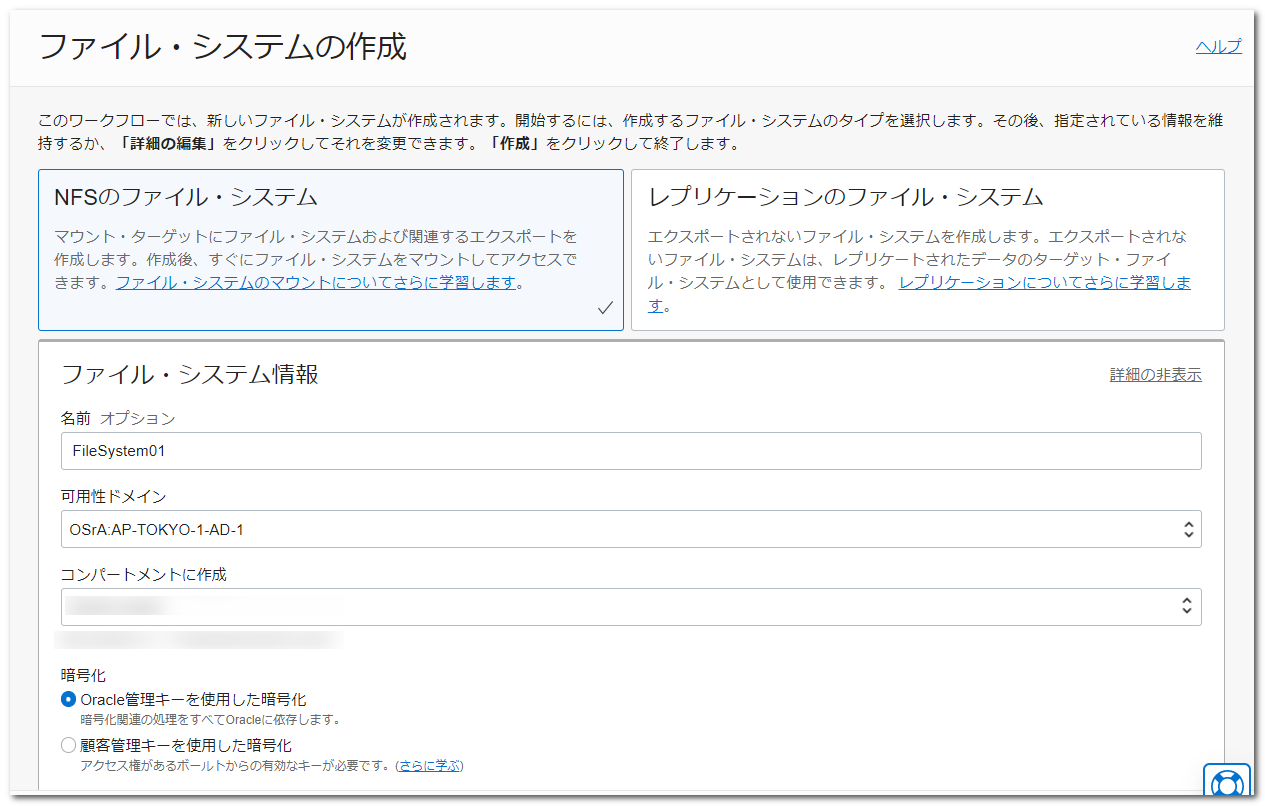
Task: Click the checkmark on NFS card
Action: pyautogui.click(x=605, y=308)
